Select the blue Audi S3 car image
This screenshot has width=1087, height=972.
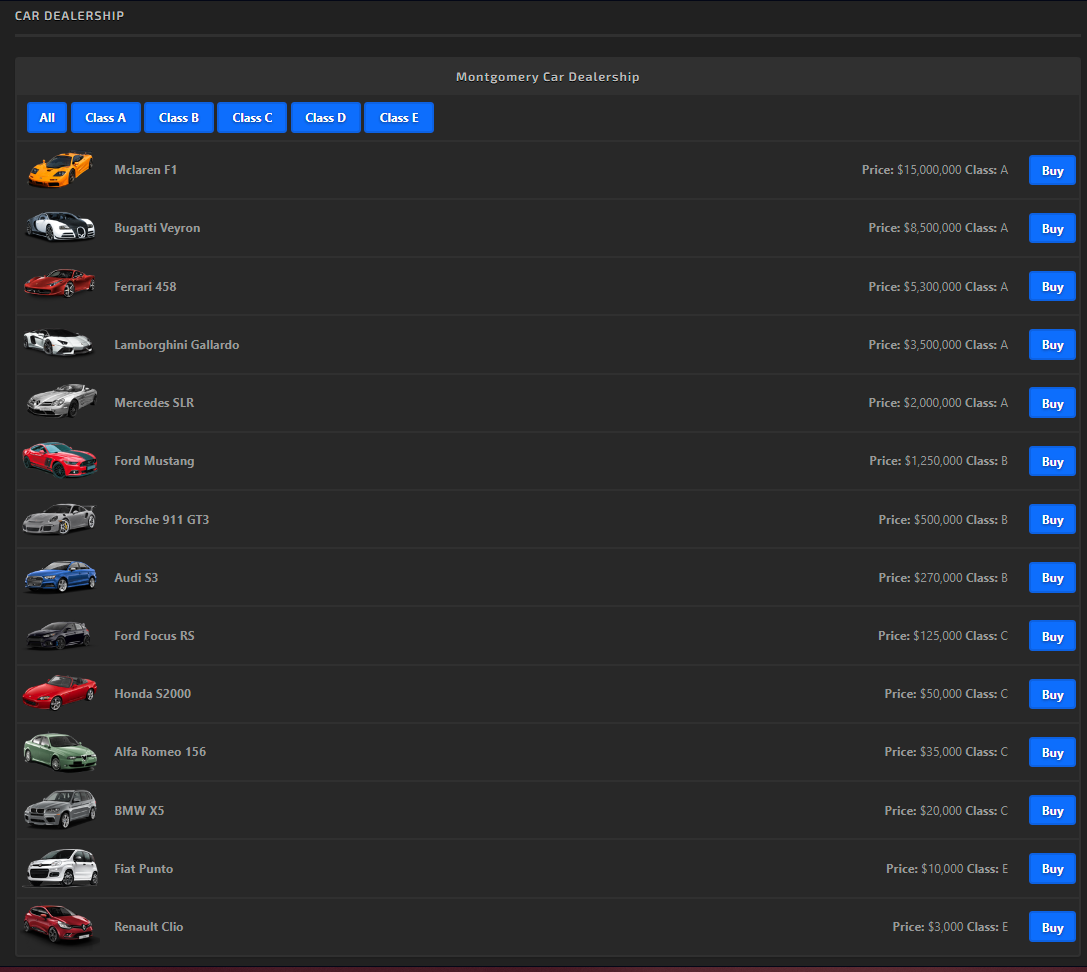click(60, 577)
